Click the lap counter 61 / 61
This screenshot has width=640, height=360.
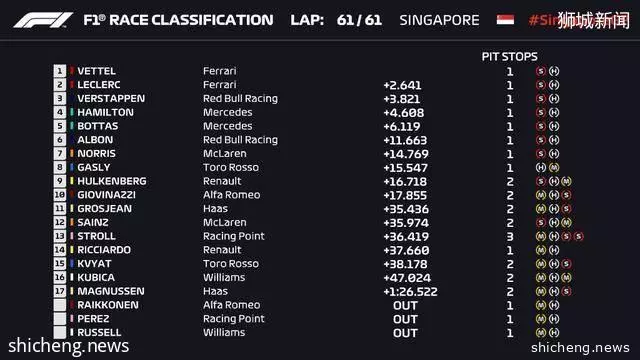[x=359, y=20]
